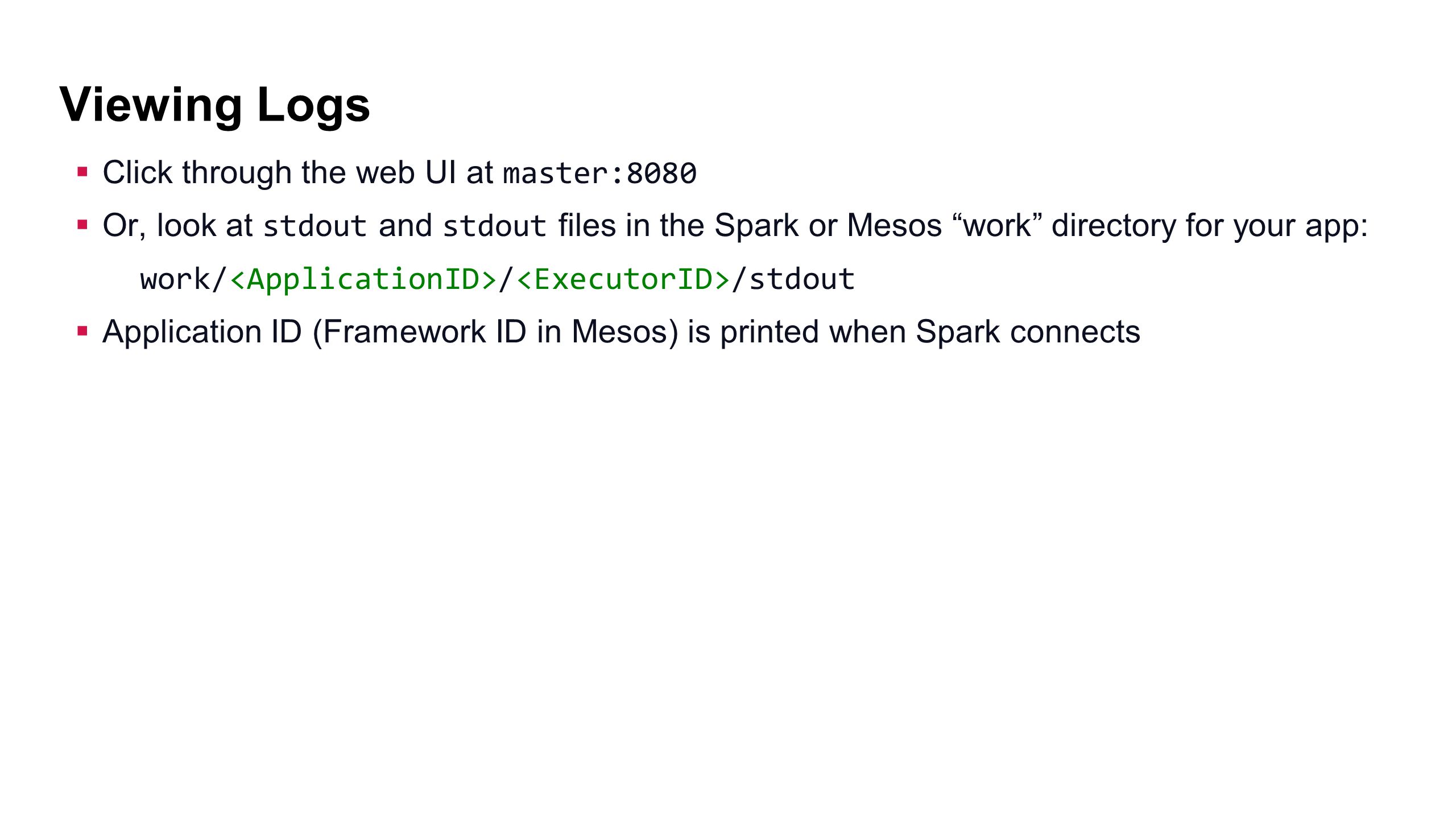Click the phrase "Spark connects"
The image size is (1456, 819).
pos(1028,332)
